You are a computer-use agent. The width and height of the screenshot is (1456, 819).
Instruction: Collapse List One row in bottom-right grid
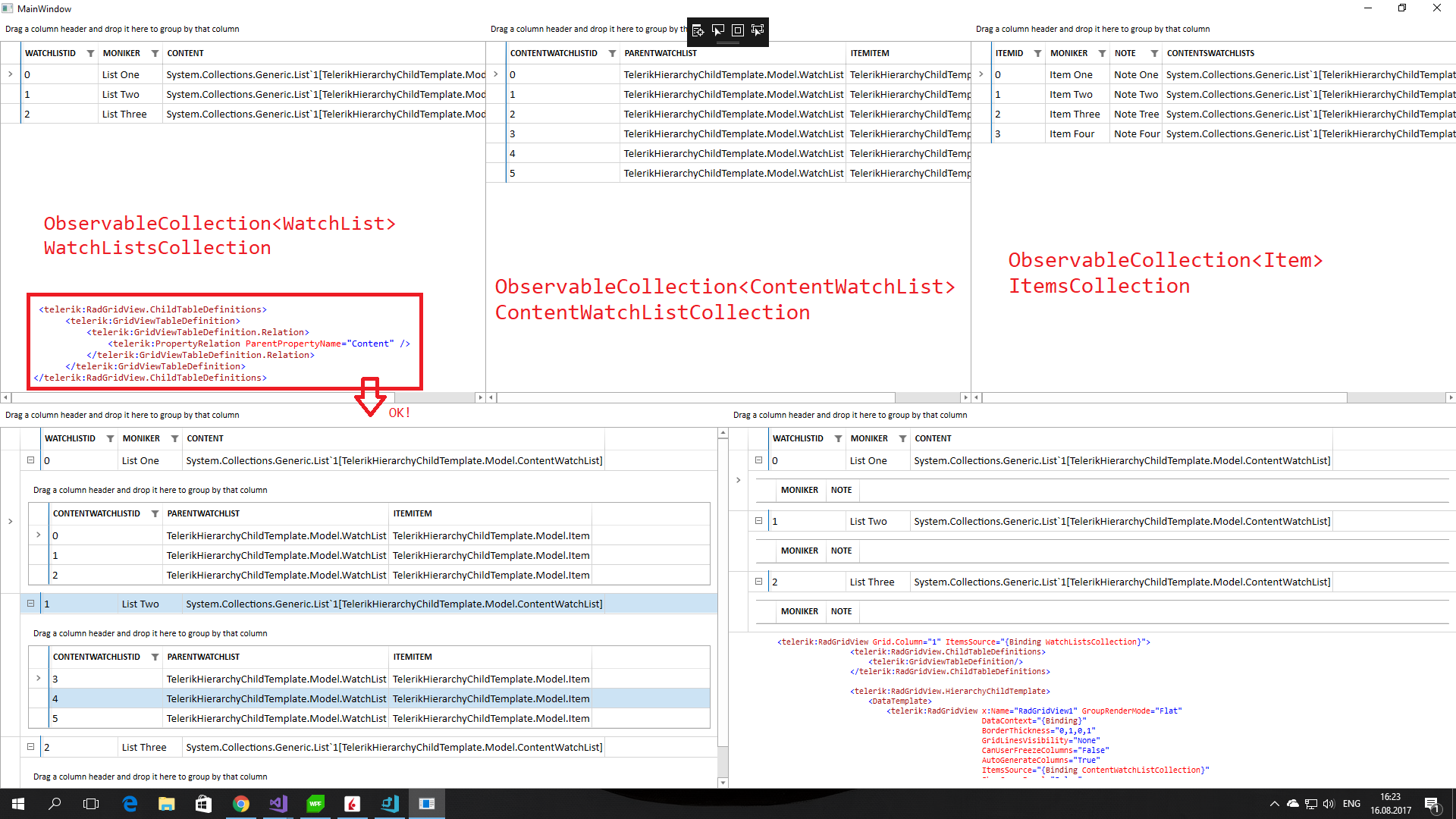click(758, 460)
